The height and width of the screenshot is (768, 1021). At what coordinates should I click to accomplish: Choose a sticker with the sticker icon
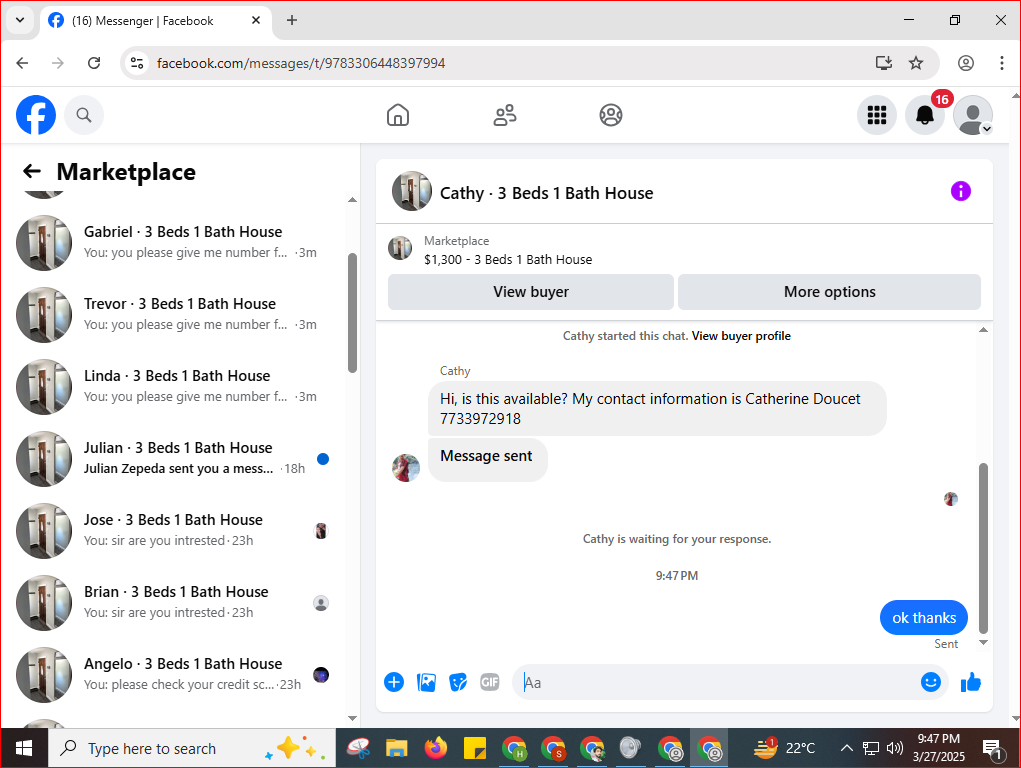(458, 682)
